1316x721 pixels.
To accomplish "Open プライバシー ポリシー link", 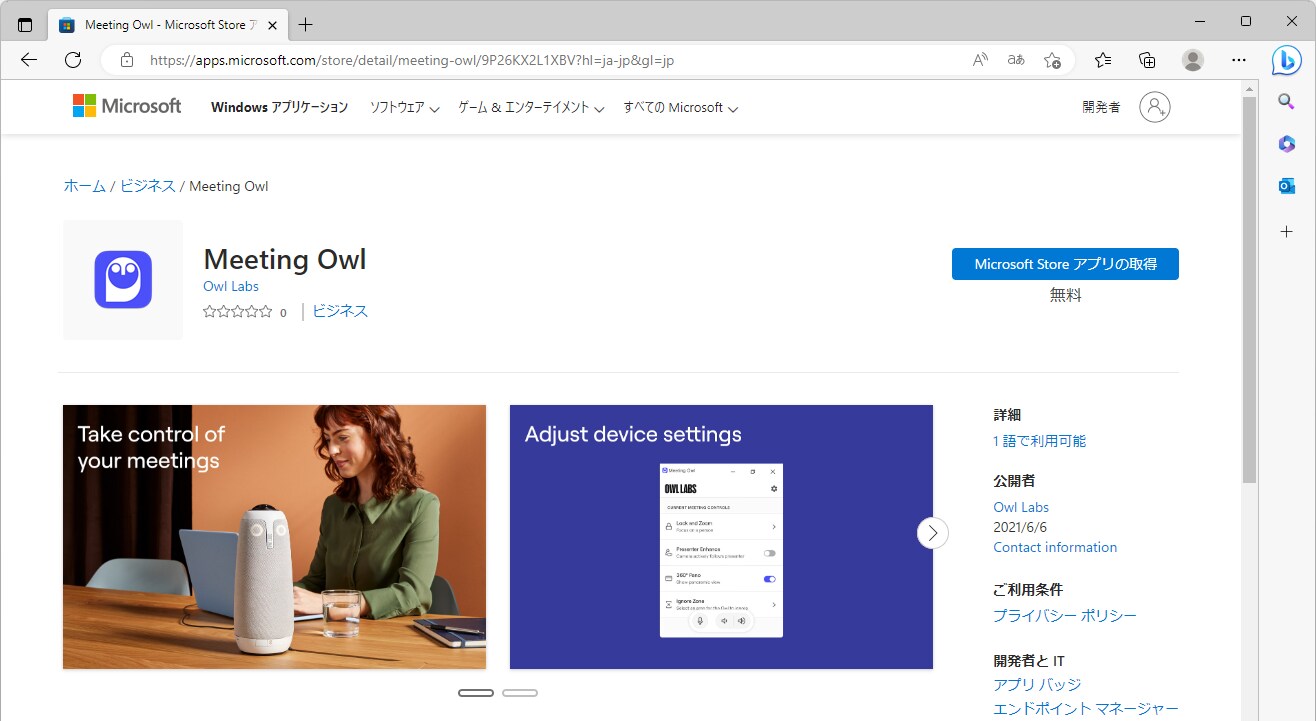I will pos(1064,616).
